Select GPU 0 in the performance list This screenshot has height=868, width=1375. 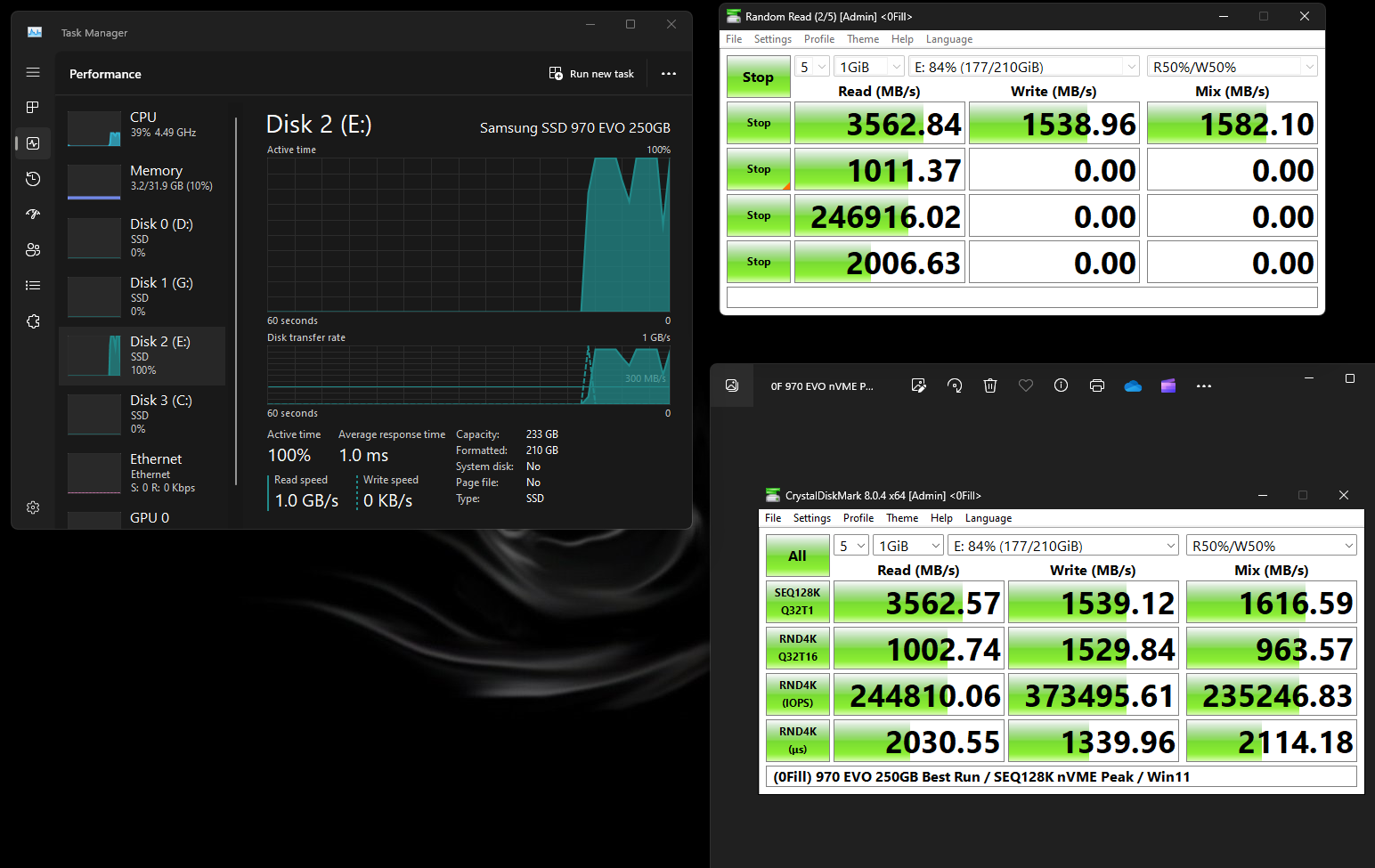[x=142, y=518]
